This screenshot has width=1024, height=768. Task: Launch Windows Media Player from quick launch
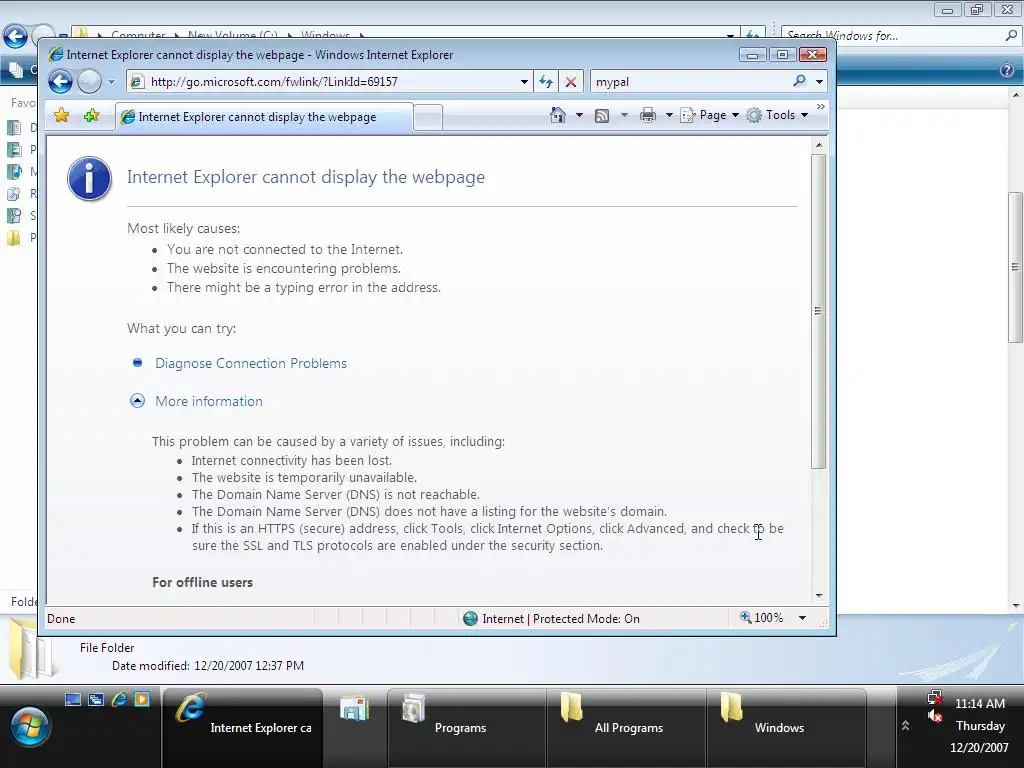point(142,699)
